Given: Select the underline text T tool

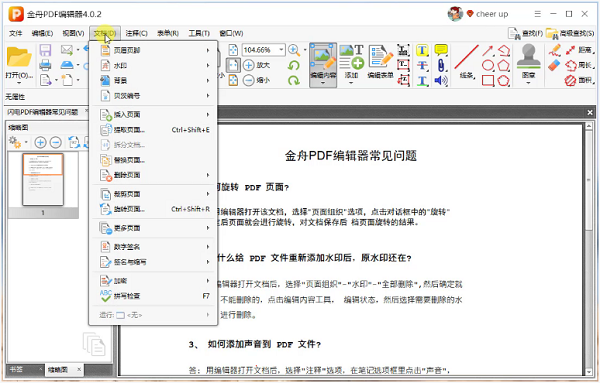Looking at the screenshot, I should 422,81.
